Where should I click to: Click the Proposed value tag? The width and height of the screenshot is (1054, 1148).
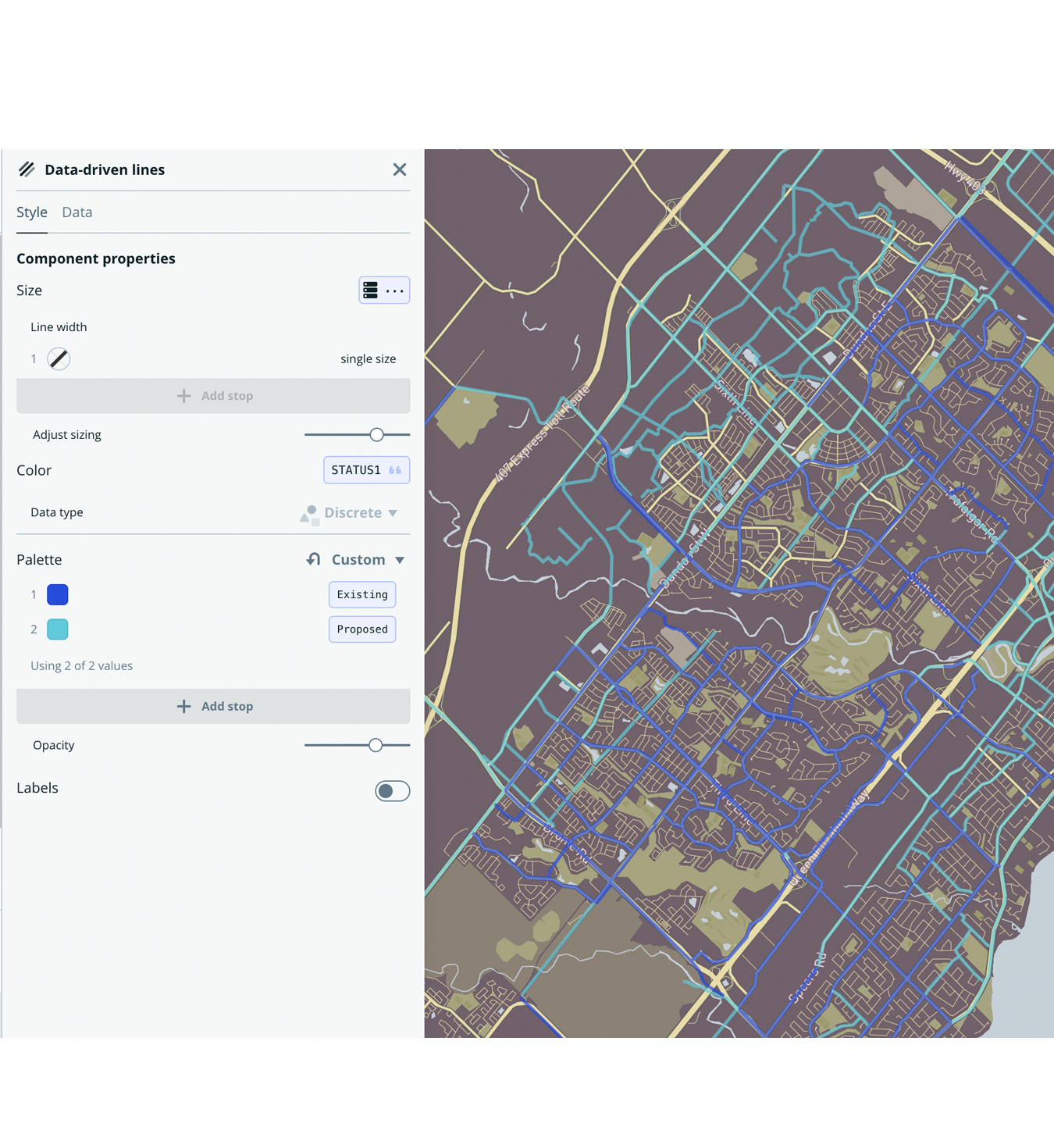[x=362, y=629]
